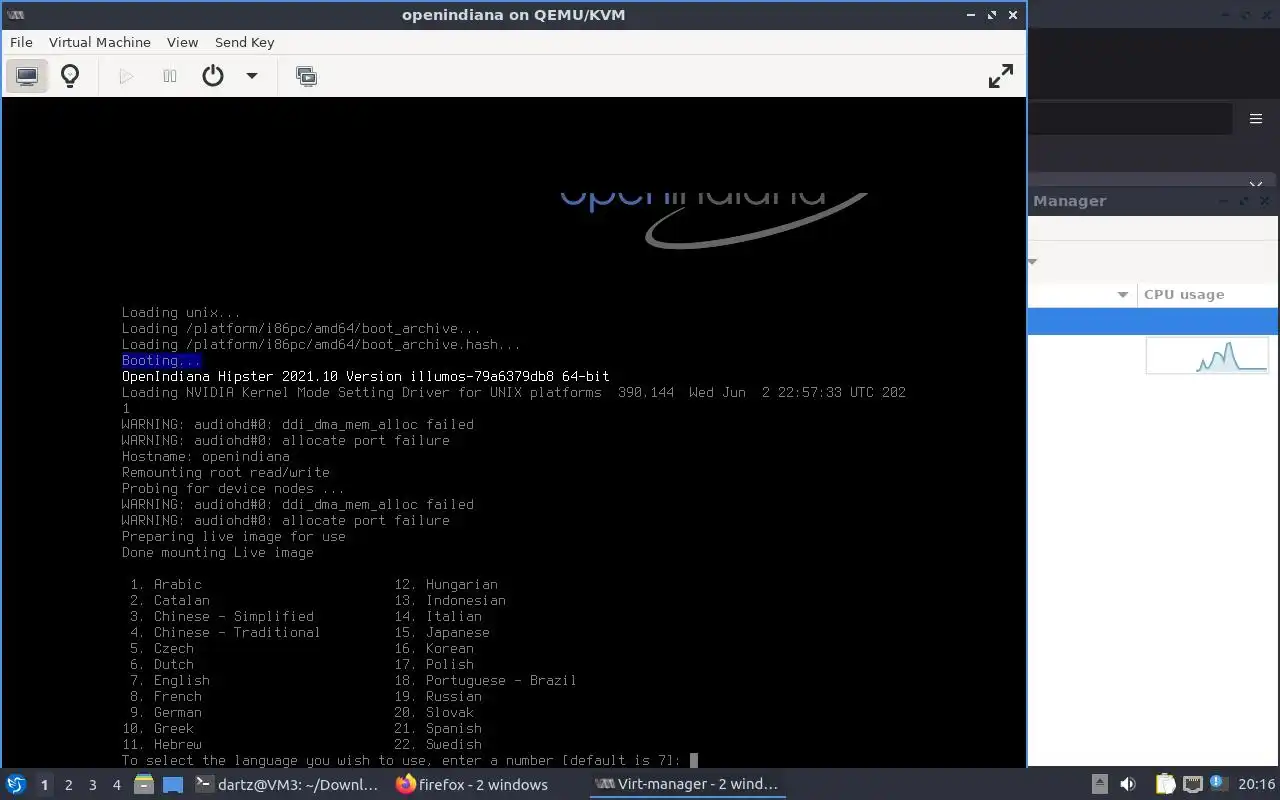Screen dimensions: 1280x800
Task: Expand hidden system tray icons
Action: (1099, 784)
